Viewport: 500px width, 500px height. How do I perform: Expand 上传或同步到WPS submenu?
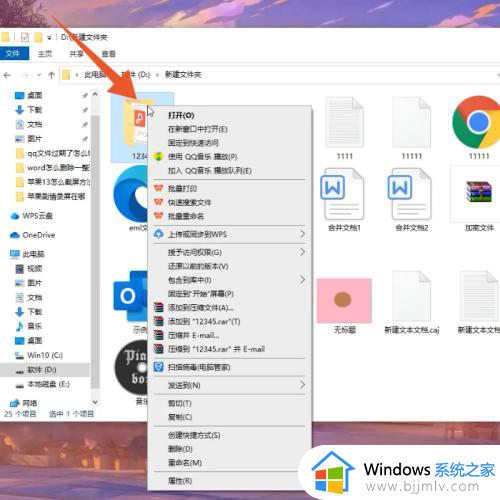[x=229, y=234]
